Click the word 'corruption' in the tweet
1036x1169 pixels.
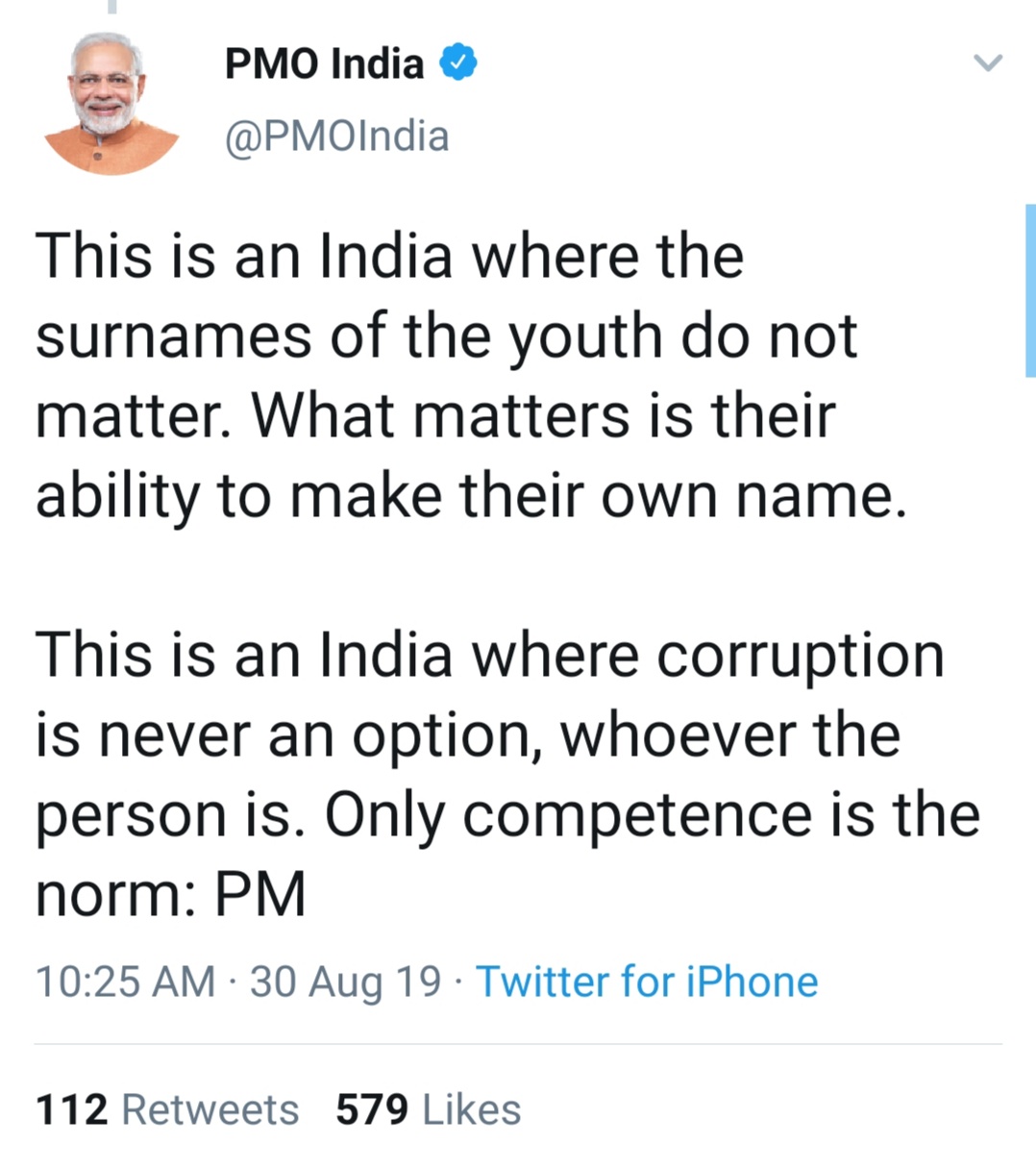tap(801, 658)
